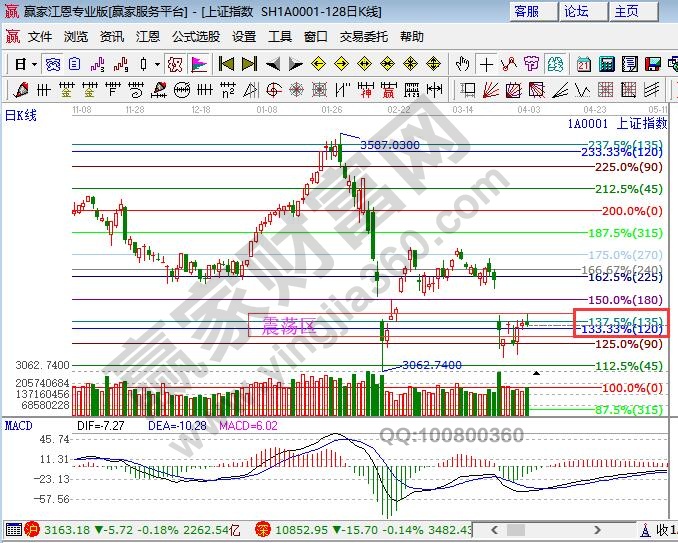
Task: Open the 日 period dropdown arrow
Action: (33, 64)
